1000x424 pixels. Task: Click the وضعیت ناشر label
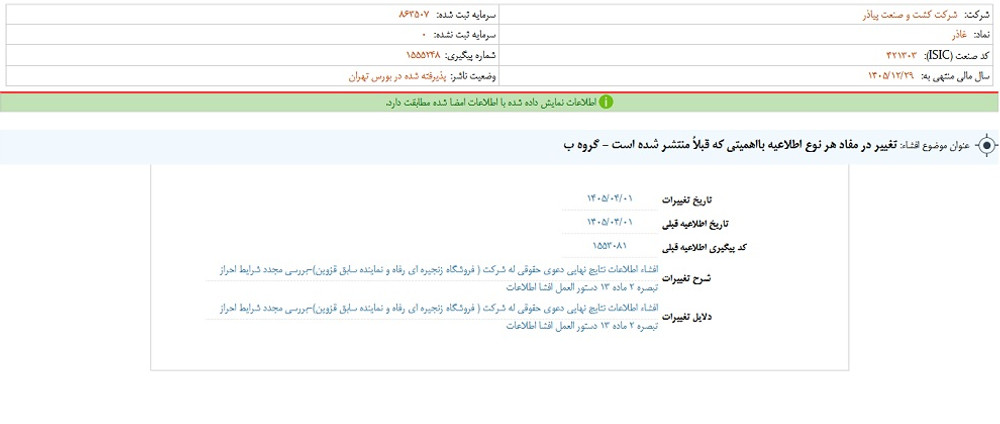[473, 76]
